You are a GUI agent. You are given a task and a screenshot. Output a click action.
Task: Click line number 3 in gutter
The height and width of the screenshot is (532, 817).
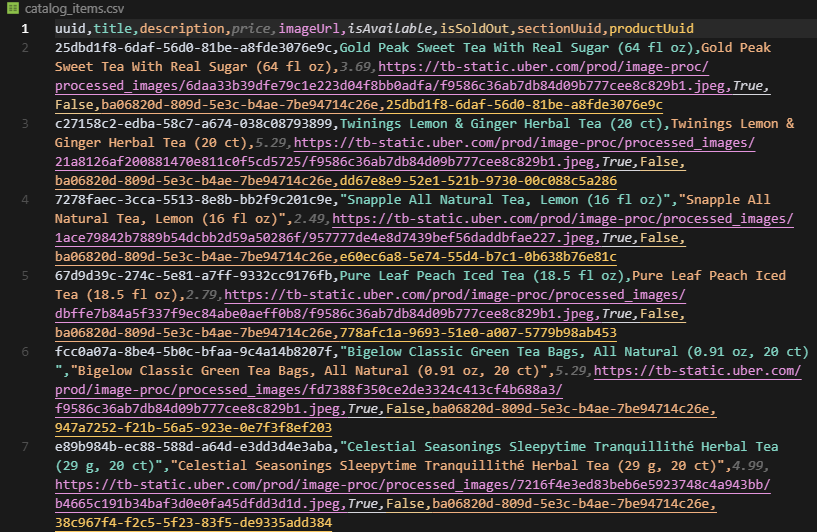(x=25, y=124)
